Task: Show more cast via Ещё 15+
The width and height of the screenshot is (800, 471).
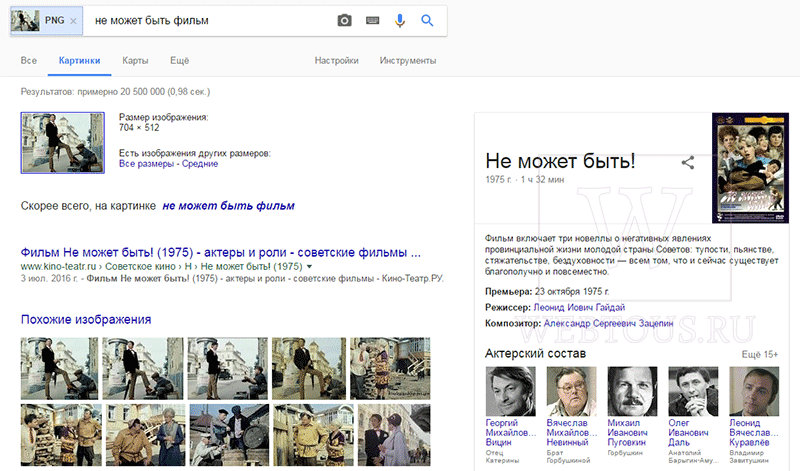Action: [x=760, y=354]
